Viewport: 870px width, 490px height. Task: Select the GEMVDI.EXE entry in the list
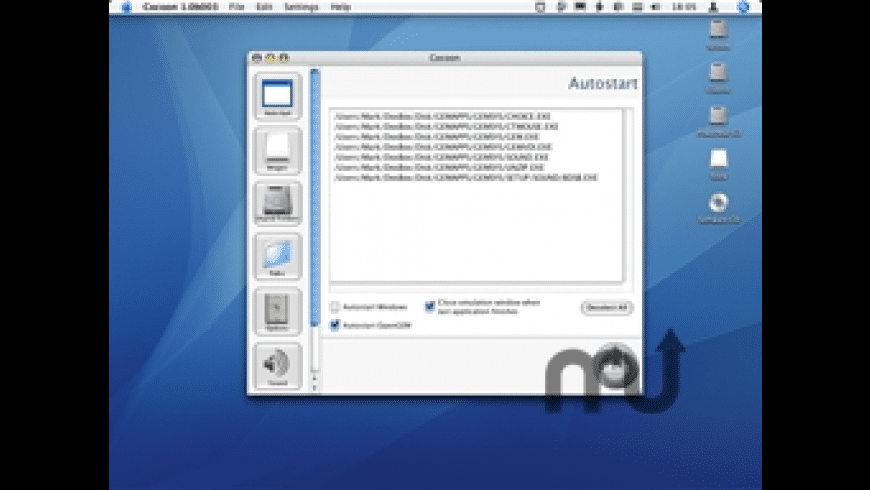point(443,147)
